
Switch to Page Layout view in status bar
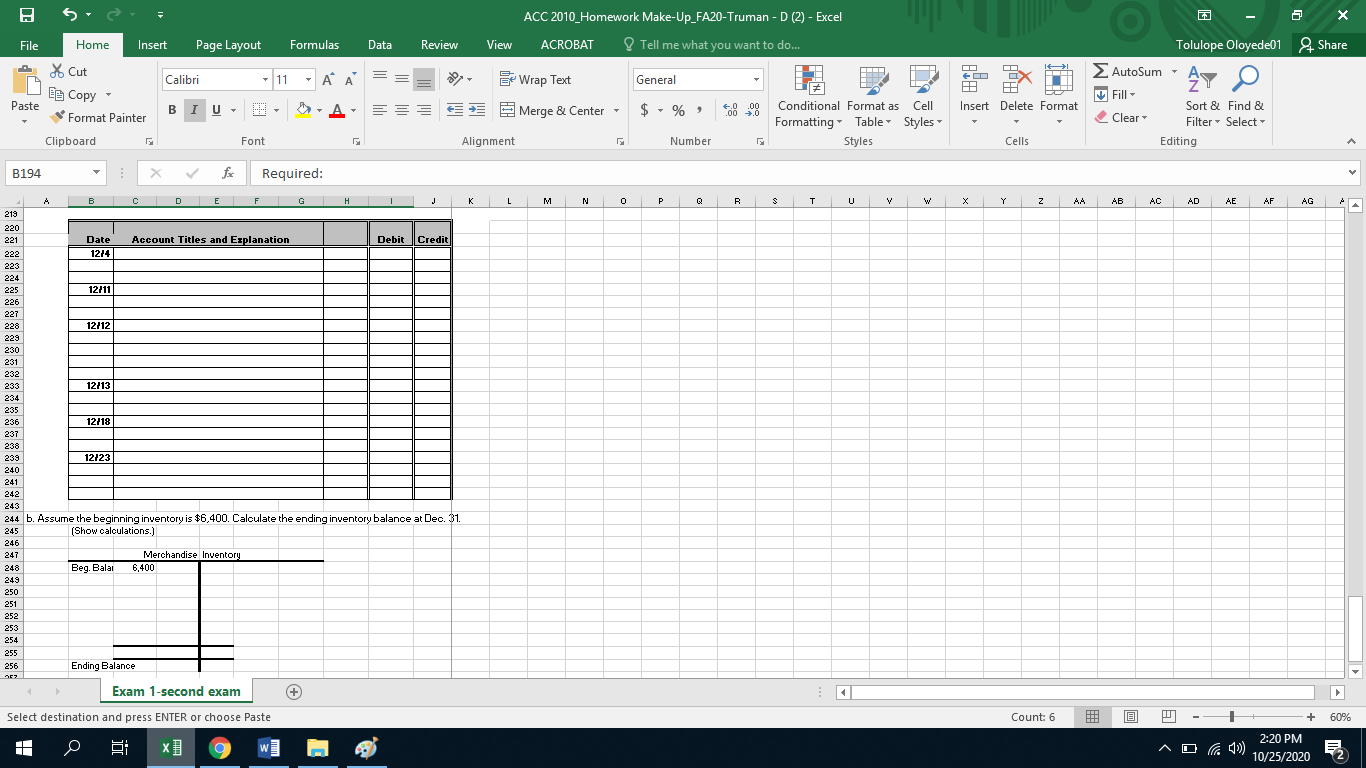(1131, 717)
